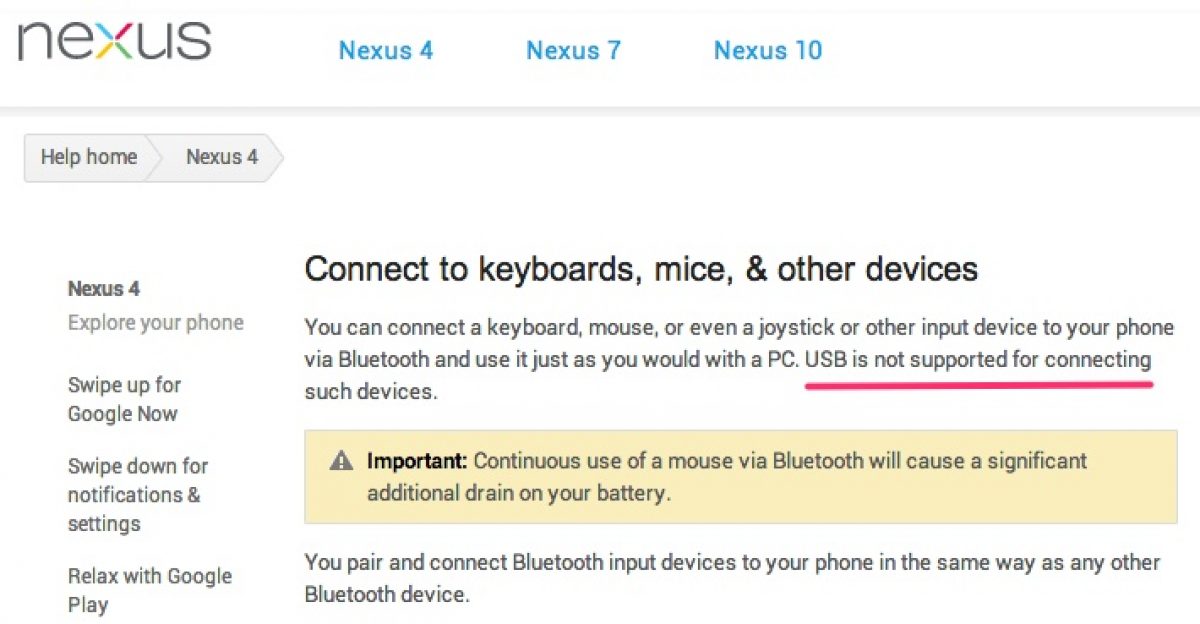This screenshot has height=624, width=1200.
Task: Select the Nexus 10 tab
Action: tap(767, 50)
